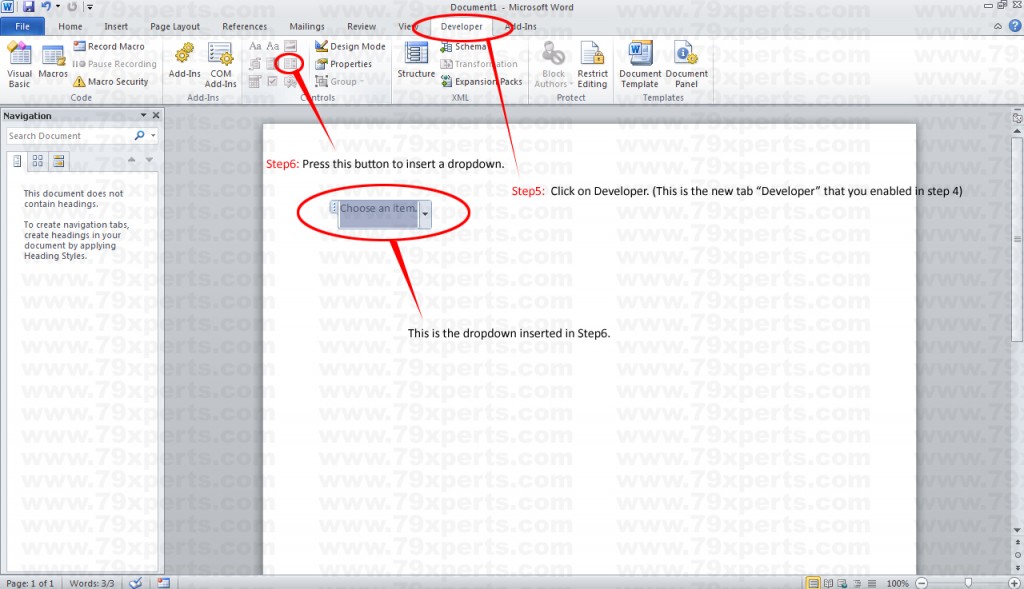Click the zoom slider handle
The width and height of the screenshot is (1024, 589).
(968, 583)
